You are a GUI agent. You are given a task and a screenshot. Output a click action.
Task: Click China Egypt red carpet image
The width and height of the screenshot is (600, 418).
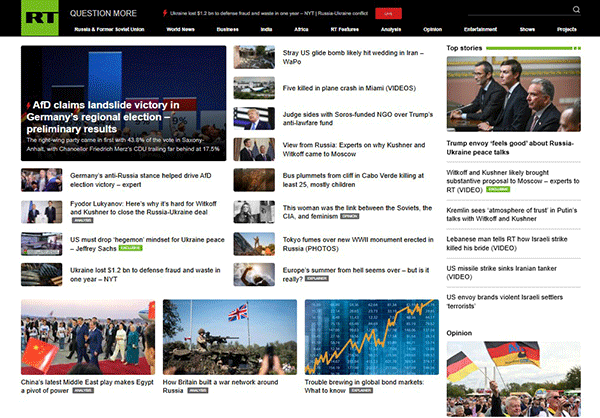[x=88, y=337]
